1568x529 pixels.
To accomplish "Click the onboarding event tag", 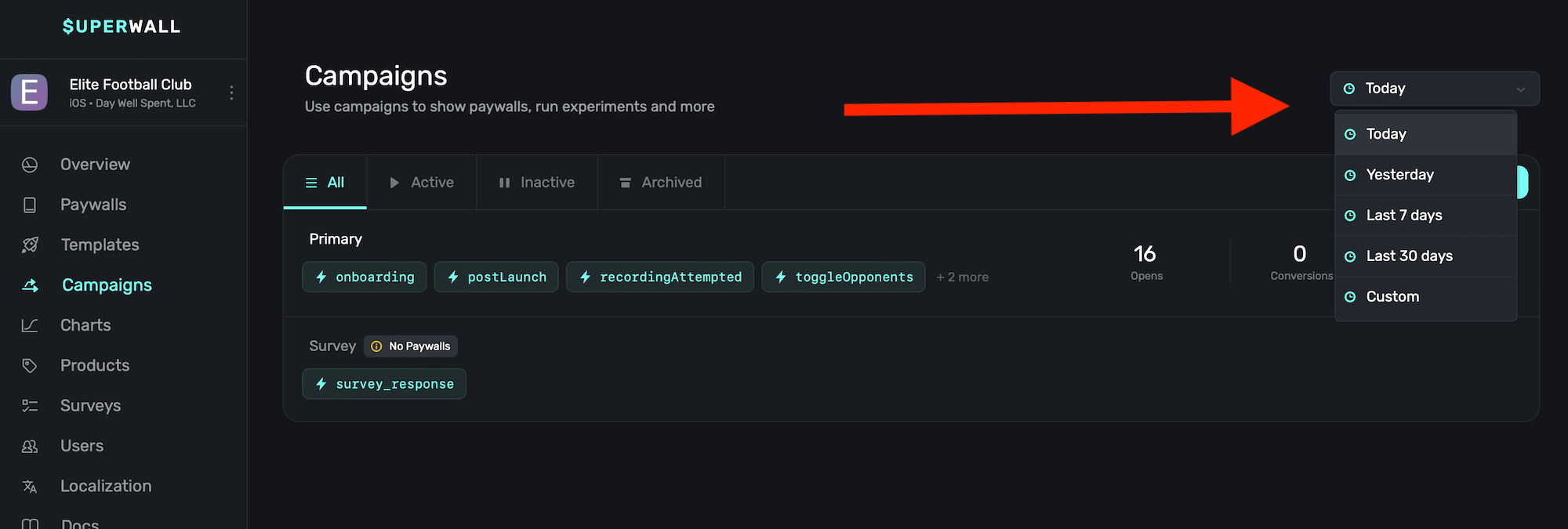I will click(365, 277).
